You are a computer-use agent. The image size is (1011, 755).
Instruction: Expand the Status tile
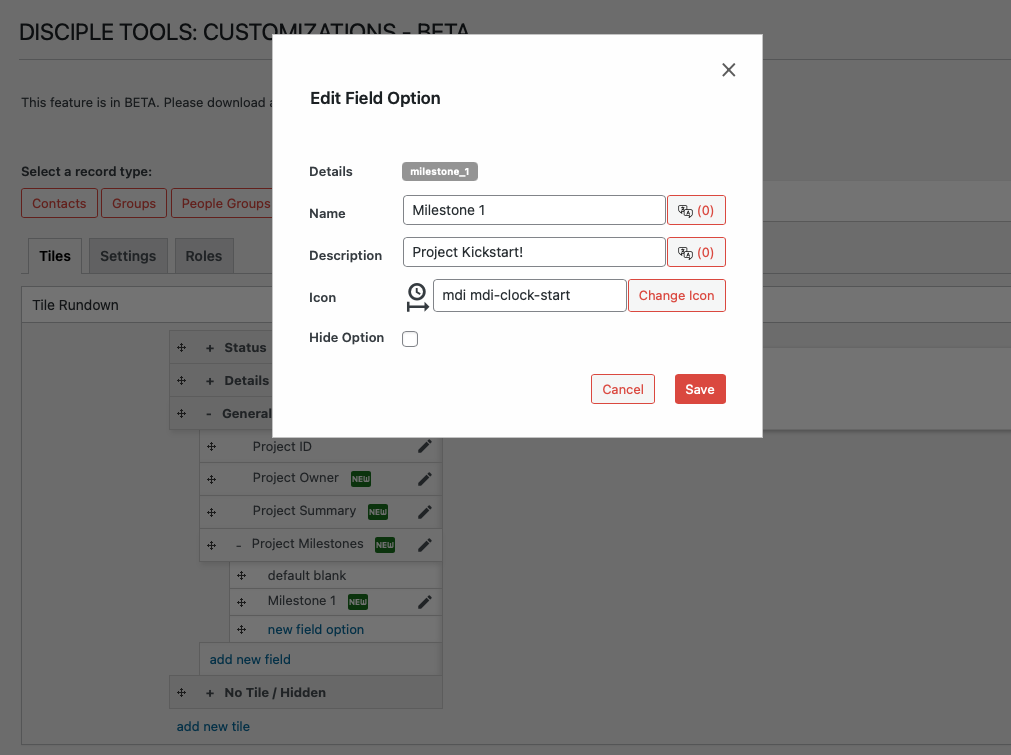210,348
